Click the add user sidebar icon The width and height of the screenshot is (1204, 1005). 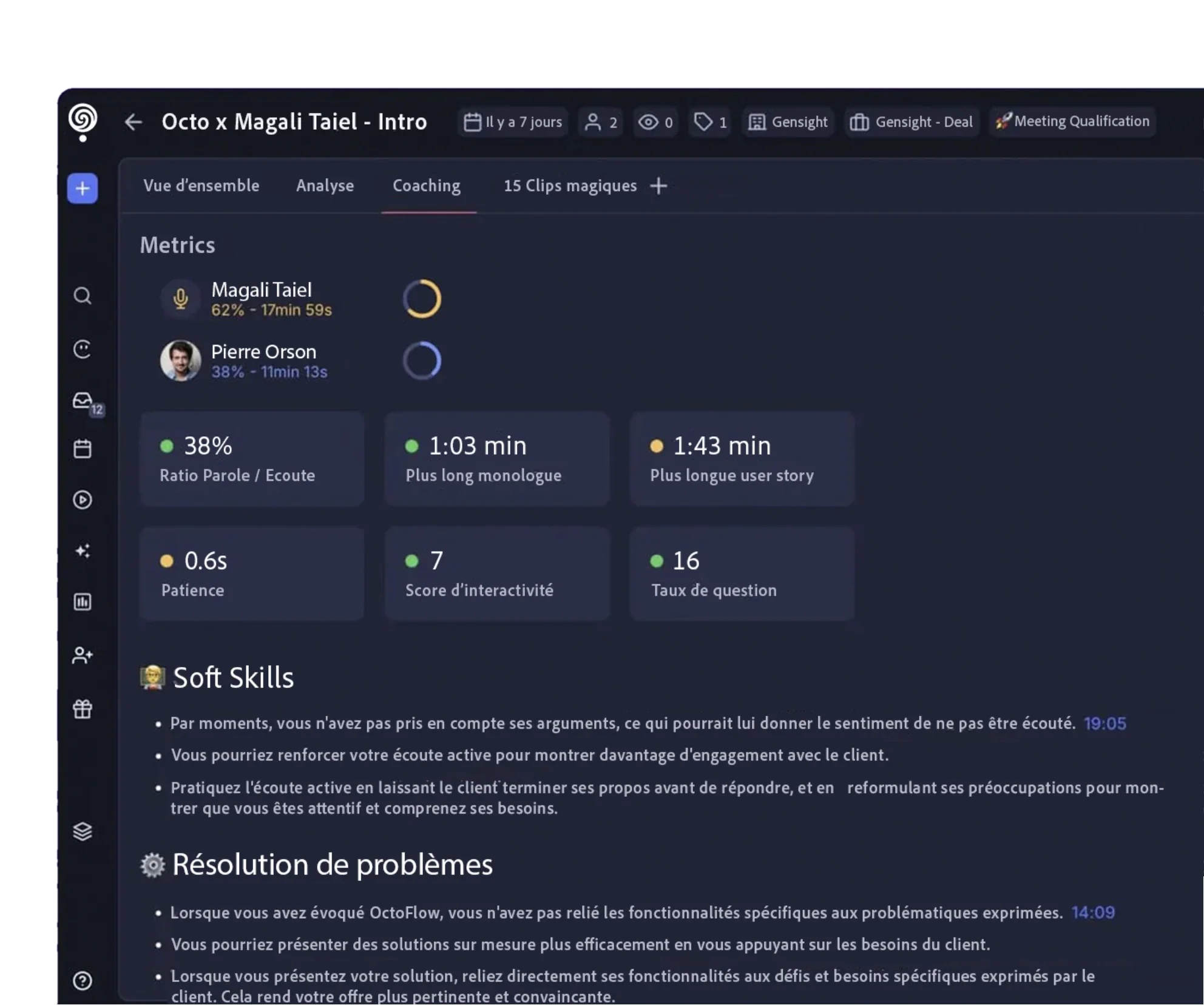click(x=83, y=655)
